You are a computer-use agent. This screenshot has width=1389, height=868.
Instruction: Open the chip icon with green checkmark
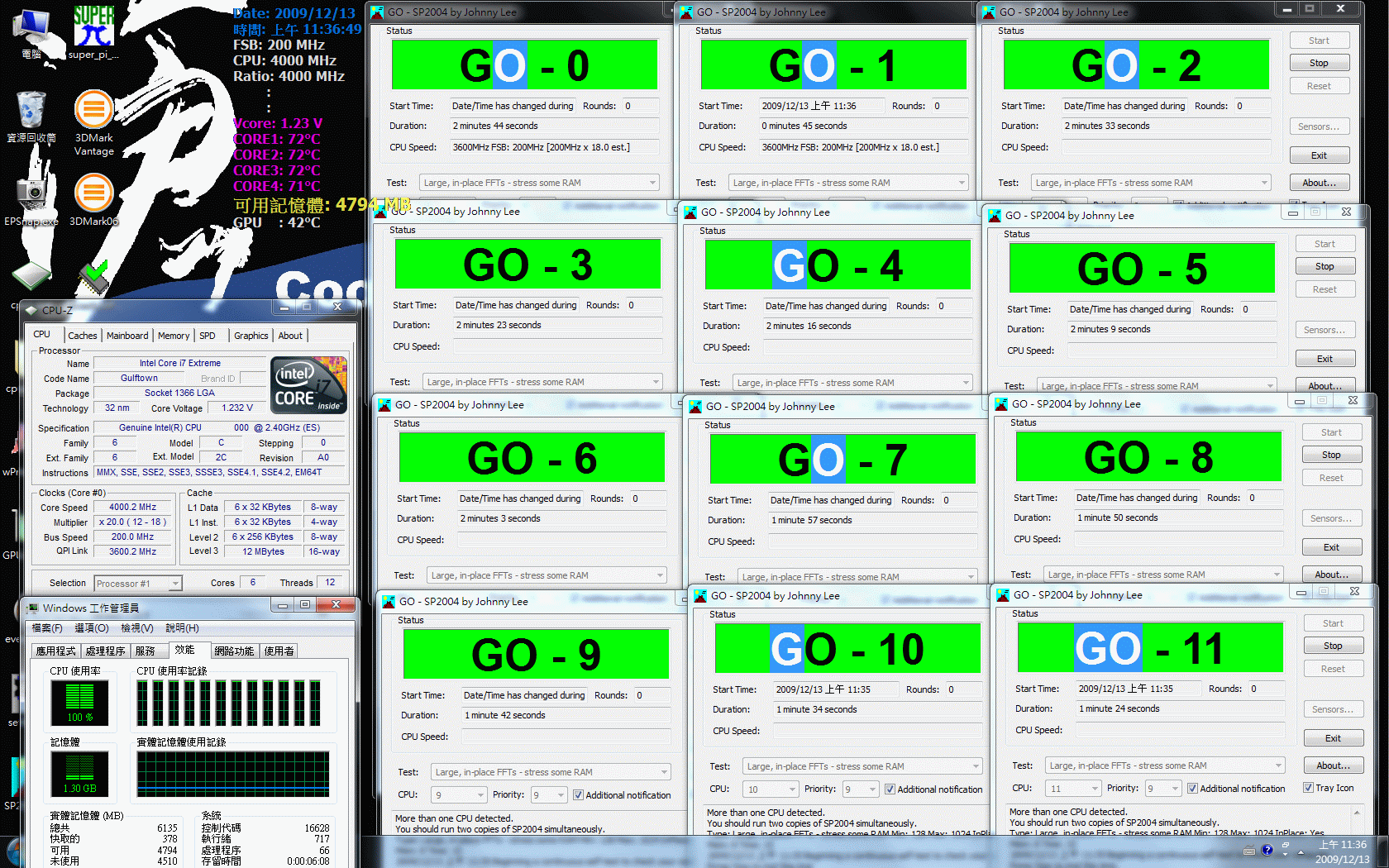tap(94, 276)
